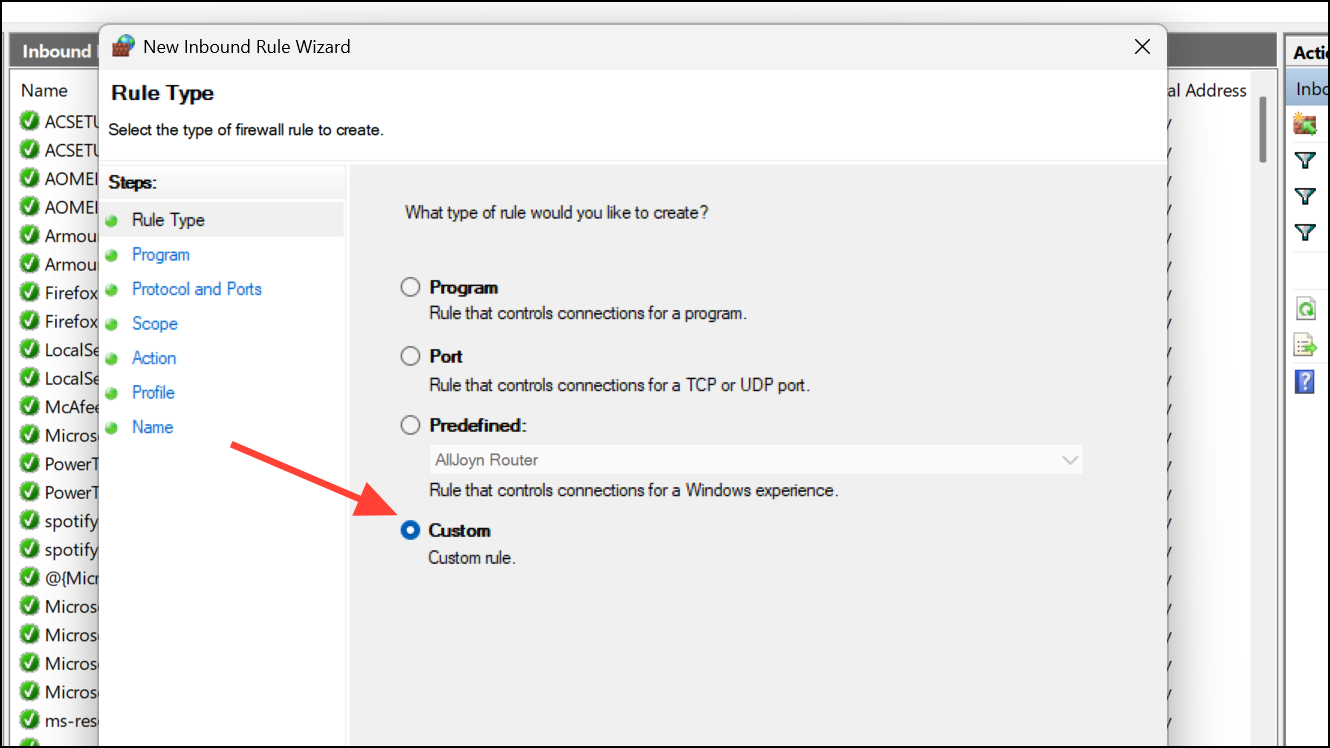Click the inbound rules list vertical scrollbar
This screenshot has width=1330, height=748.
1263,130
